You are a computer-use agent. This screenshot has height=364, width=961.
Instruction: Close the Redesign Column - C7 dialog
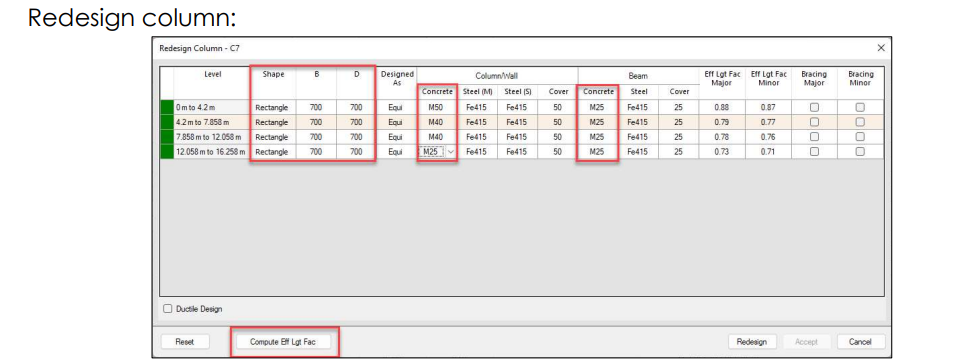[881, 48]
